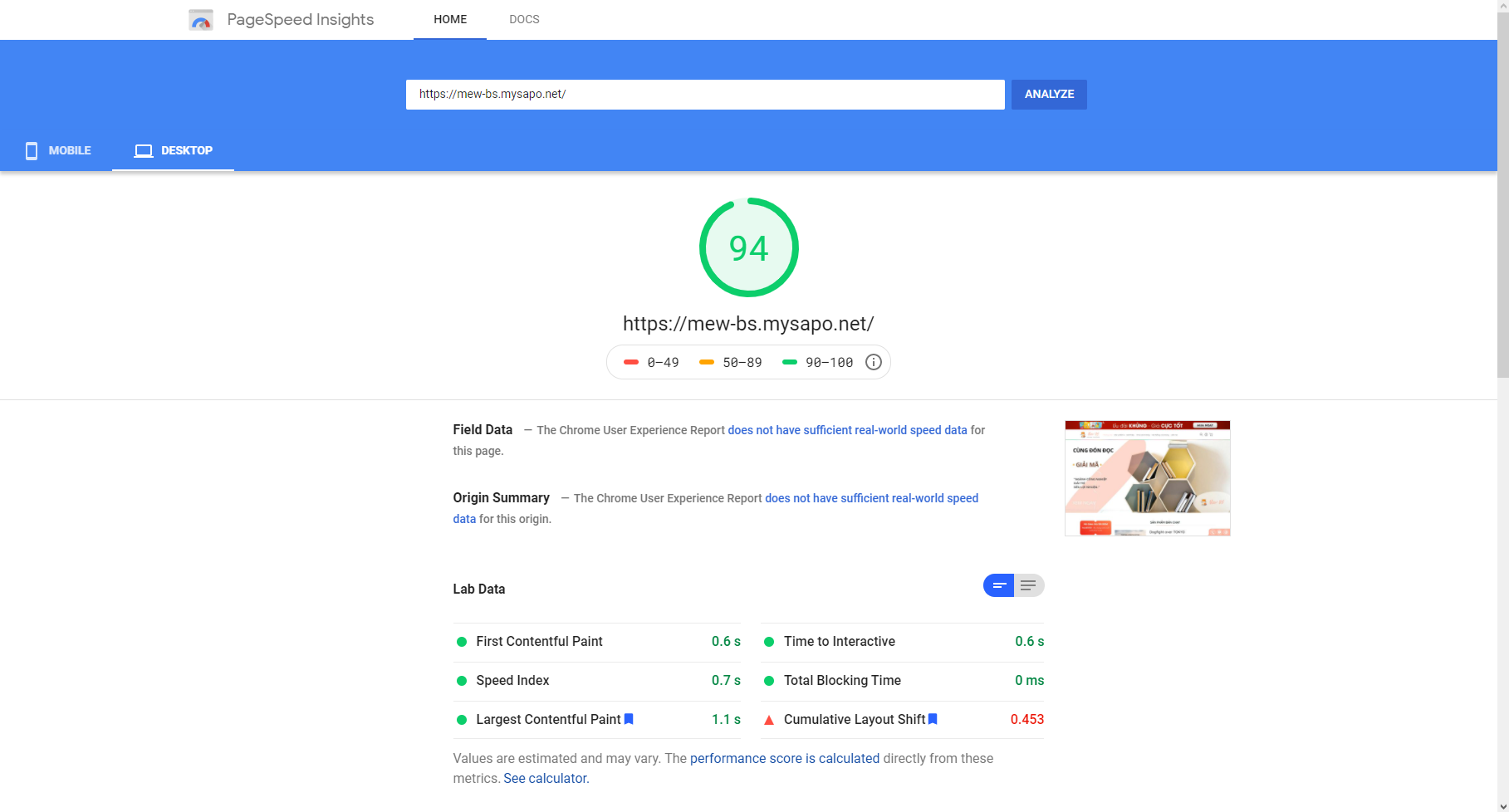
Task: Click the 0 ms blocking time value
Action: [x=1030, y=681]
